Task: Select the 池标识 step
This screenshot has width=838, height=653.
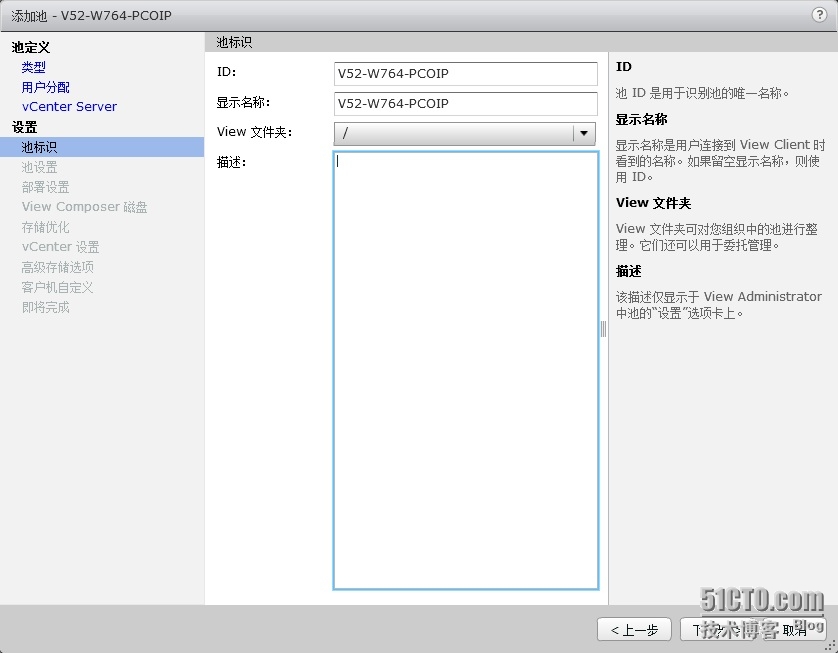Action: (102, 147)
